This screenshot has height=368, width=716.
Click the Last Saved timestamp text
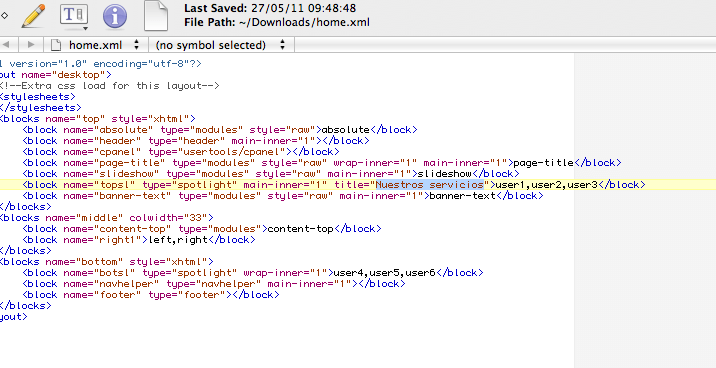point(270,8)
